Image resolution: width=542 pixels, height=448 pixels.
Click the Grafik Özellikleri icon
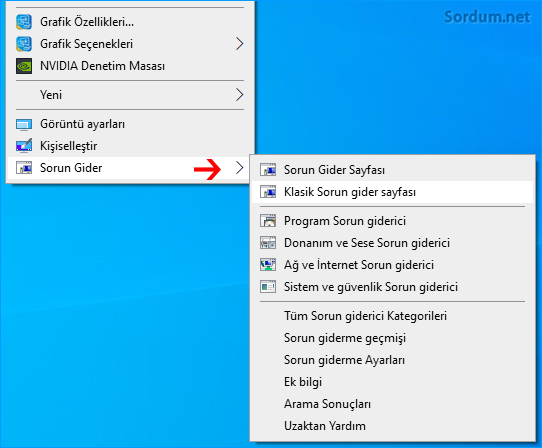click(24, 22)
